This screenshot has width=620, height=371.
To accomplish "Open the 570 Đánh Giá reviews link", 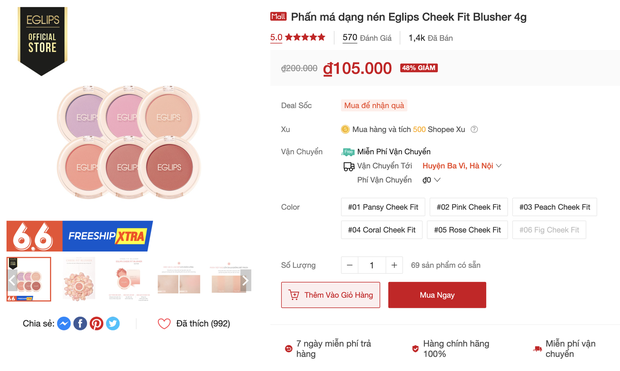I will [x=367, y=38].
